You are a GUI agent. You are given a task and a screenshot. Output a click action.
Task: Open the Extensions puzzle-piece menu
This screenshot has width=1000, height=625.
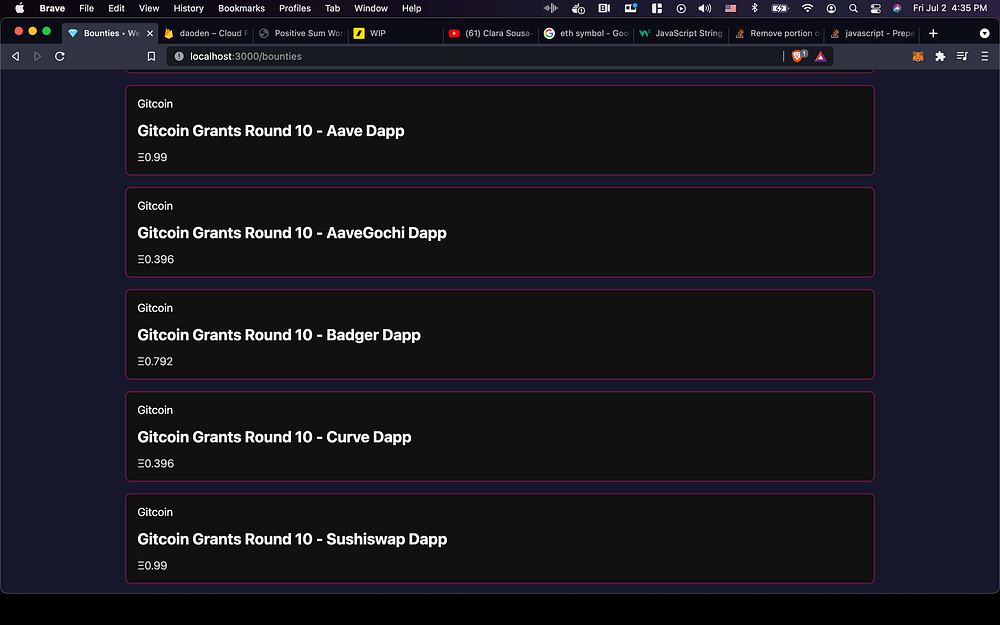(x=940, y=56)
